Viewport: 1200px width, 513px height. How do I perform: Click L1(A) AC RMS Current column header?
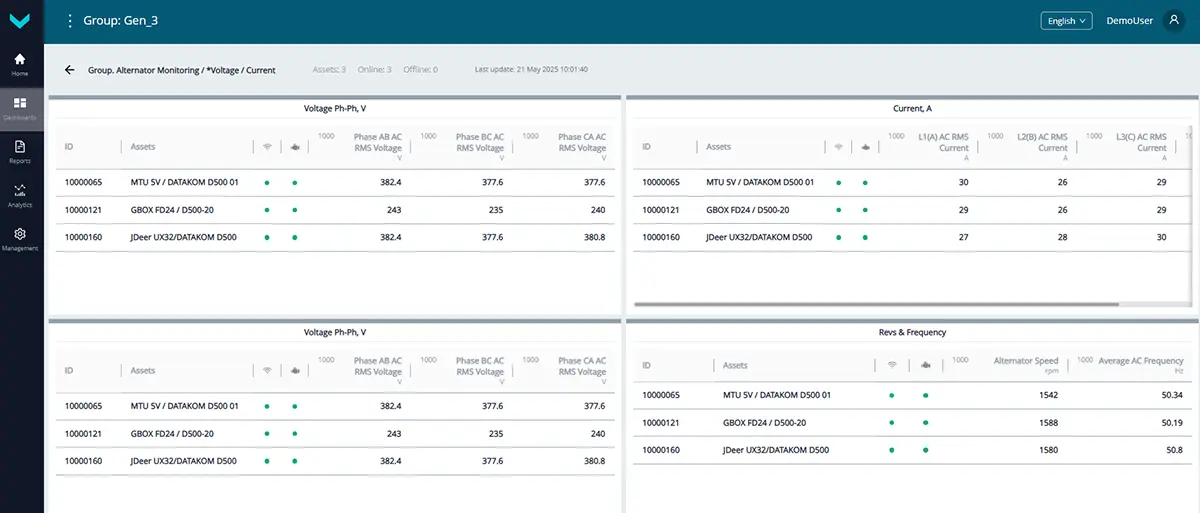coord(942,142)
